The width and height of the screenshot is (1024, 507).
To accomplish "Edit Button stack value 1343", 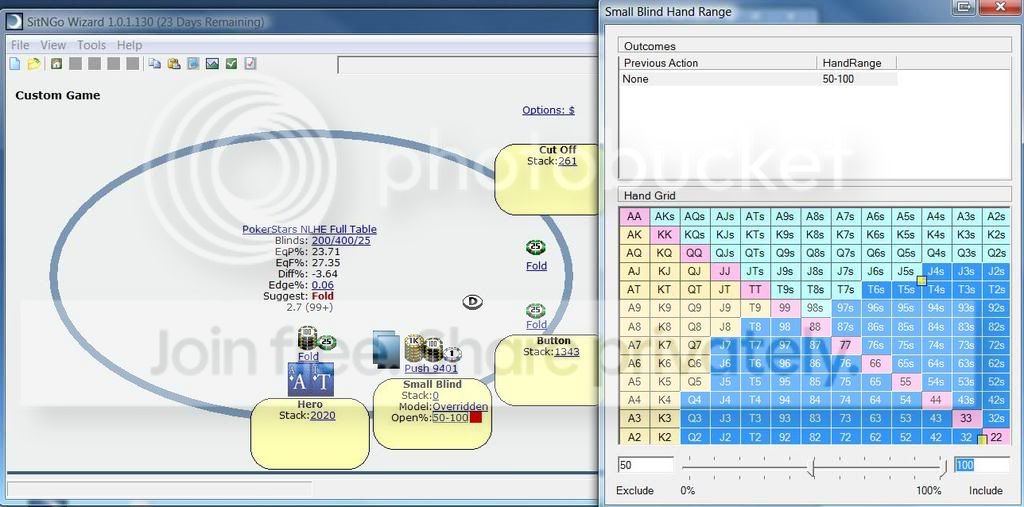I will click(x=567, y=352).
